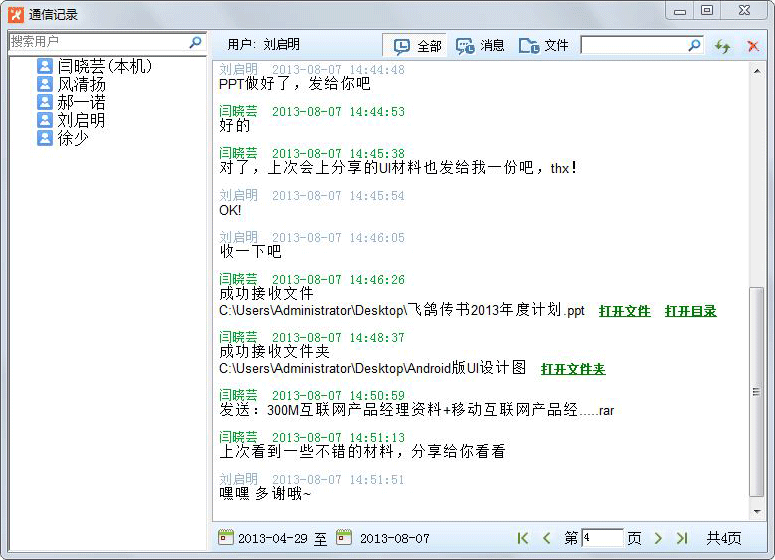Open the end date calendar icon
The image size is (775, 560).
tap(344, 537)
